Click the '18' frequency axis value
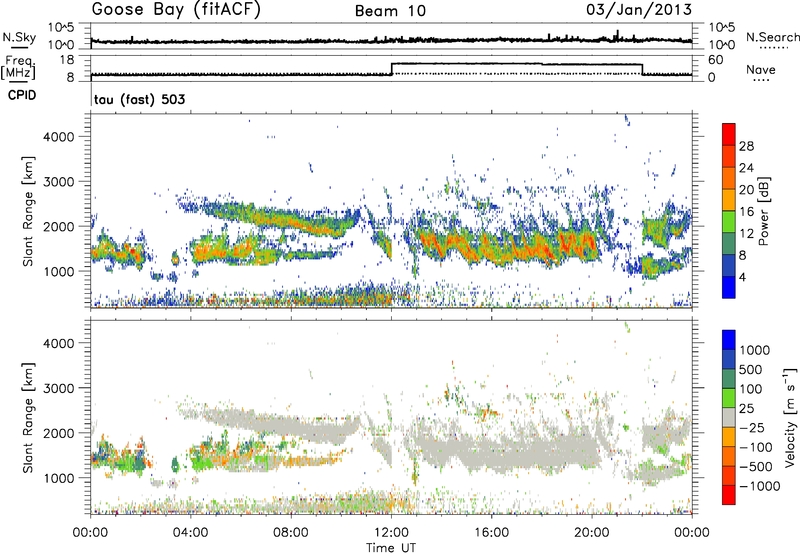This screenshot has height=554, width=800. 67,60
